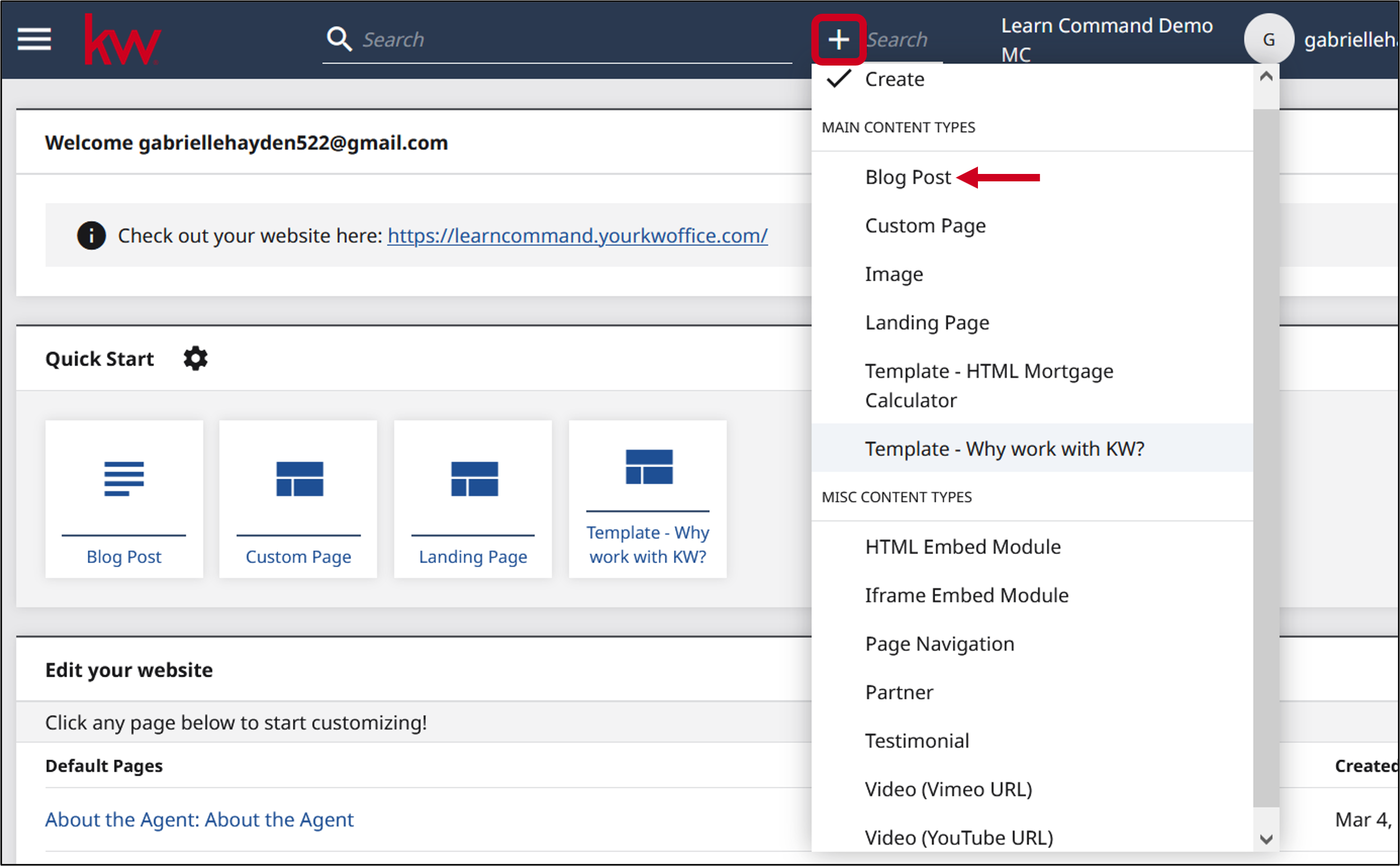Click the plus create icon
This screenshot has height=866, width=1400.
click(839, 40)
